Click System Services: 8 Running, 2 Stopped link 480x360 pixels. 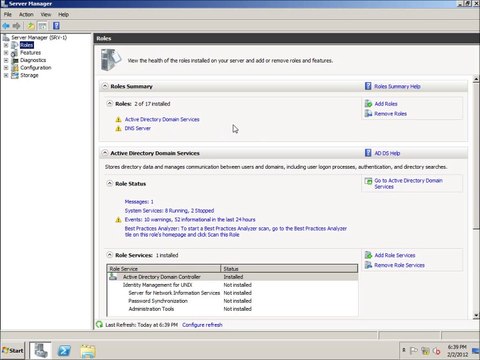169,211
